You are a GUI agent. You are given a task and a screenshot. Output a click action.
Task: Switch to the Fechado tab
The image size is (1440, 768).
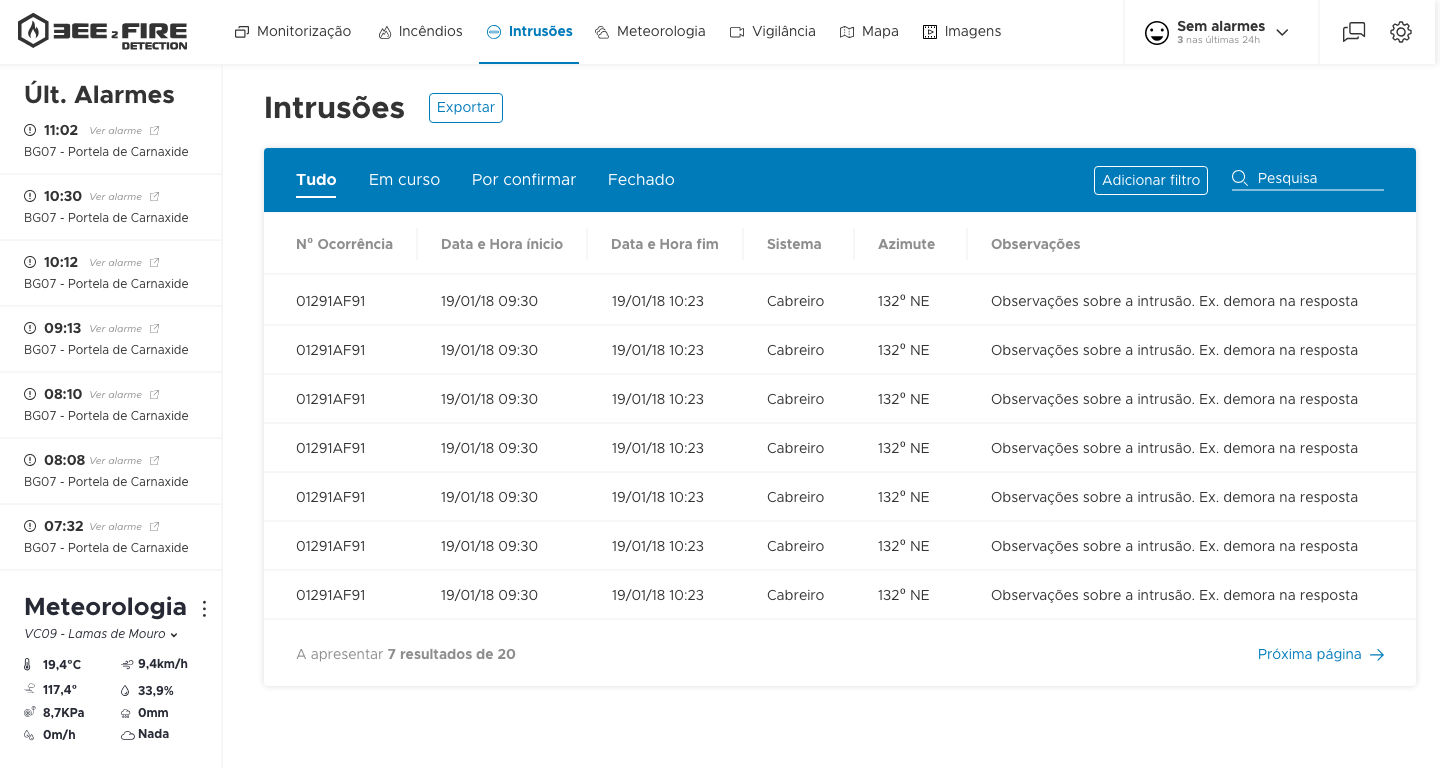click(x=641, y=180)
